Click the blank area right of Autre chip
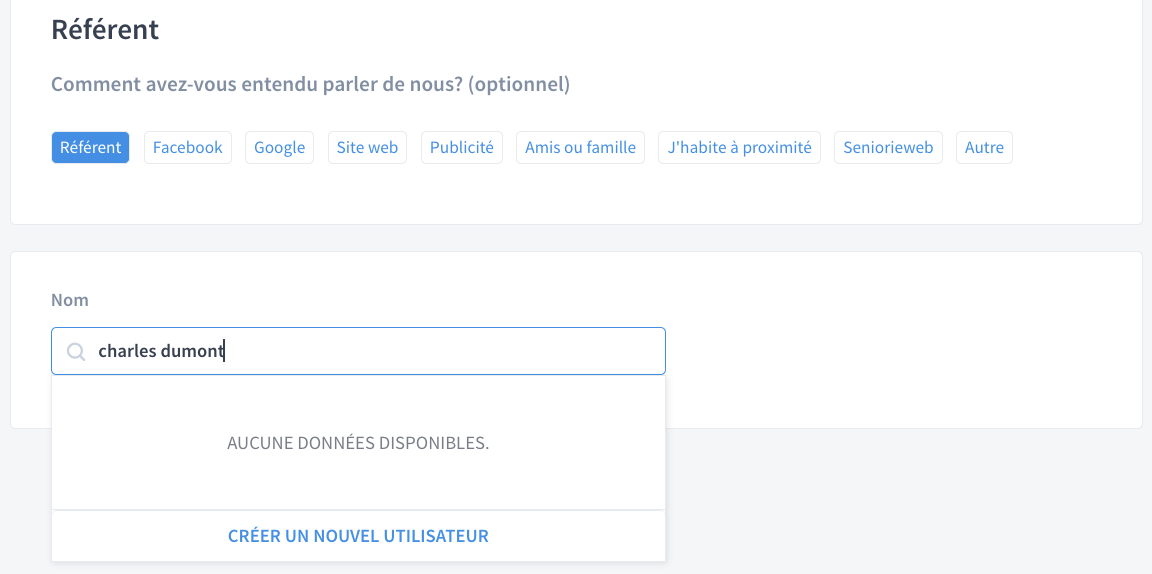The width and height of the screenshot is (1152, 574). [x=1073, y=148]
